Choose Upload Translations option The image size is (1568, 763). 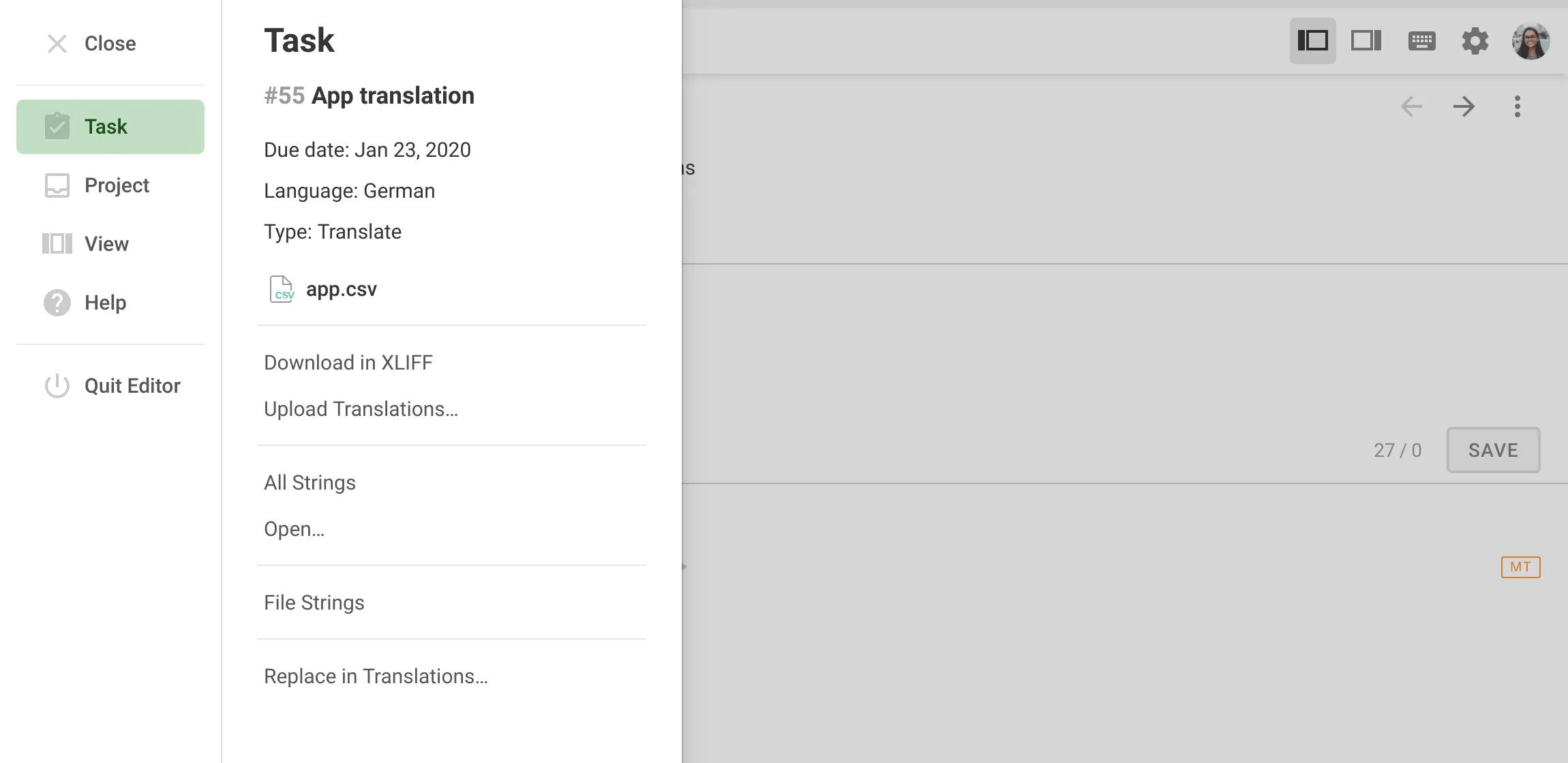coord(361,409)
